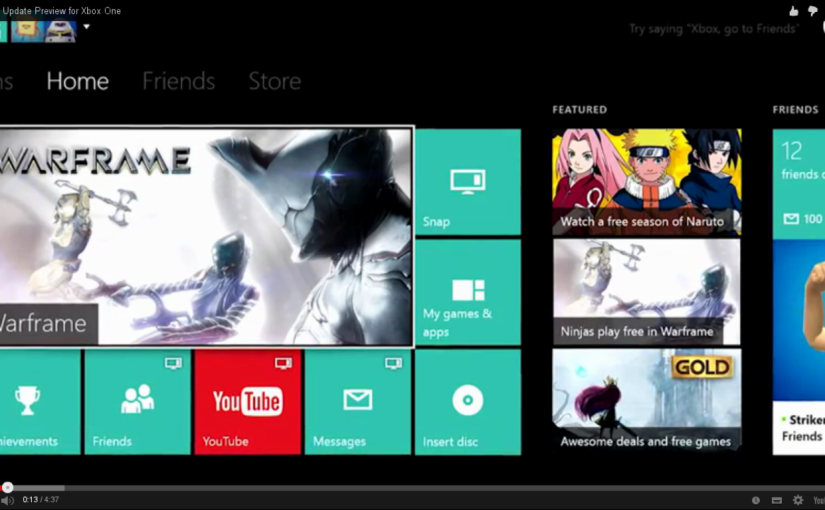825x510 pixels.
Task: Open the large Warframe game tile
Action: (206, 236)
